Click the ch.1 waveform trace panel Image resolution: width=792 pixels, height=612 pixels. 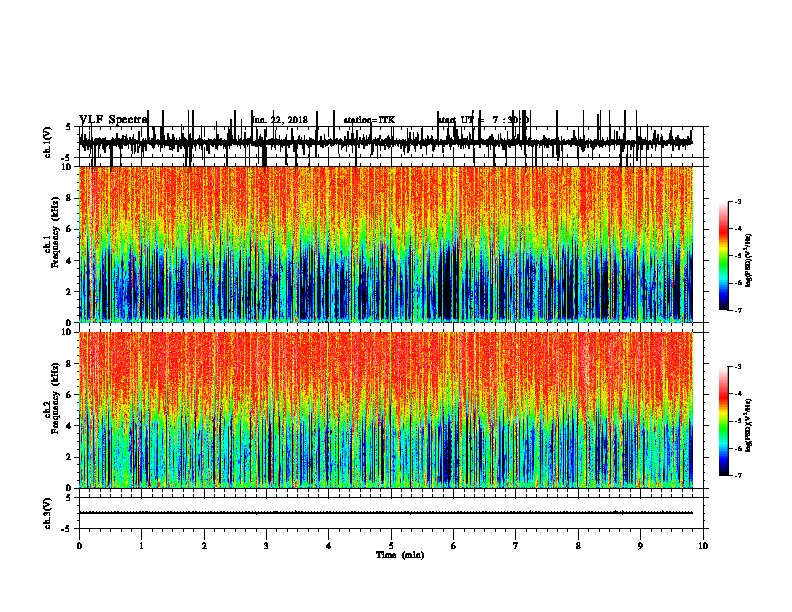(x=393, y=142)
